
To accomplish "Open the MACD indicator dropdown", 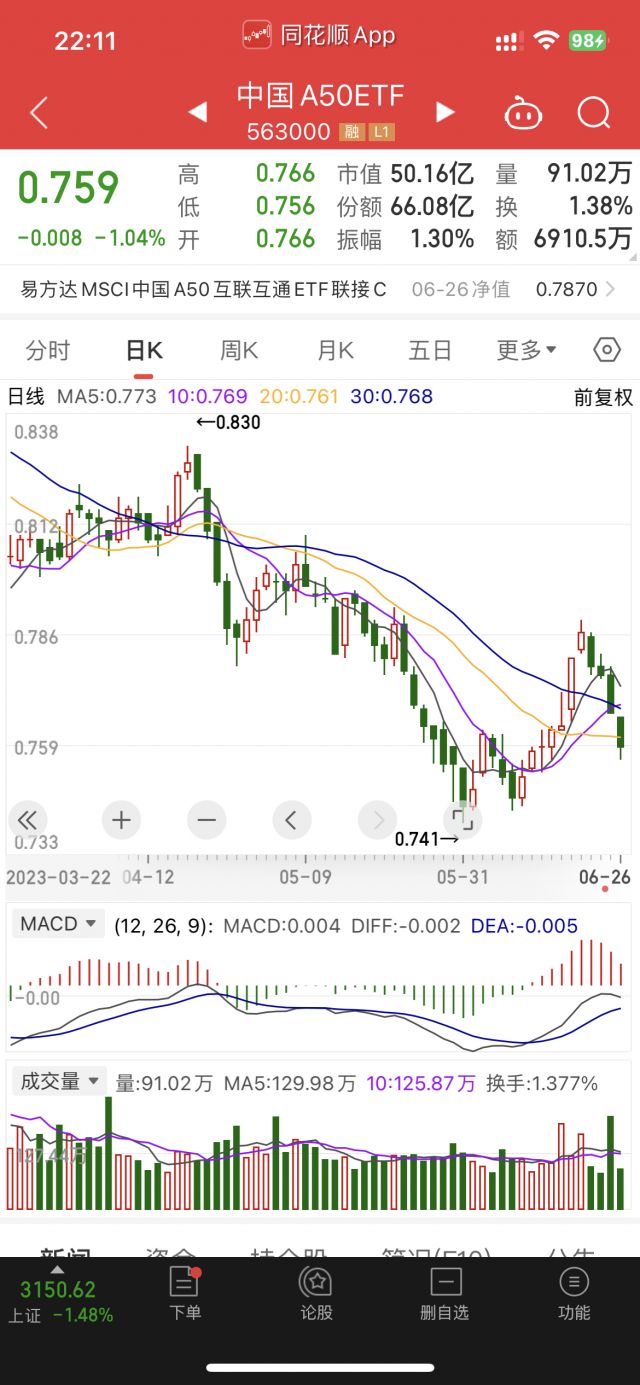I will coord(57,923).
